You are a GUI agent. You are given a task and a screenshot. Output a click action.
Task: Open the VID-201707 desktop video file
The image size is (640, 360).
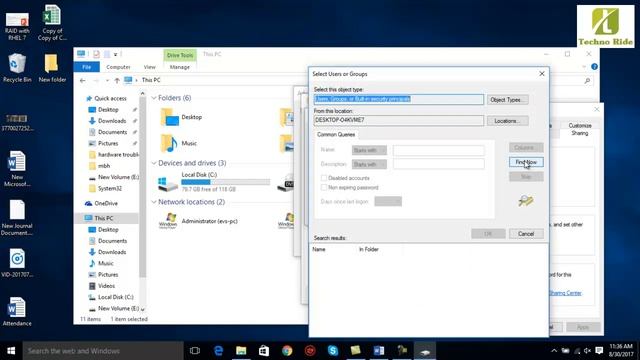click(x=17, y=263)
